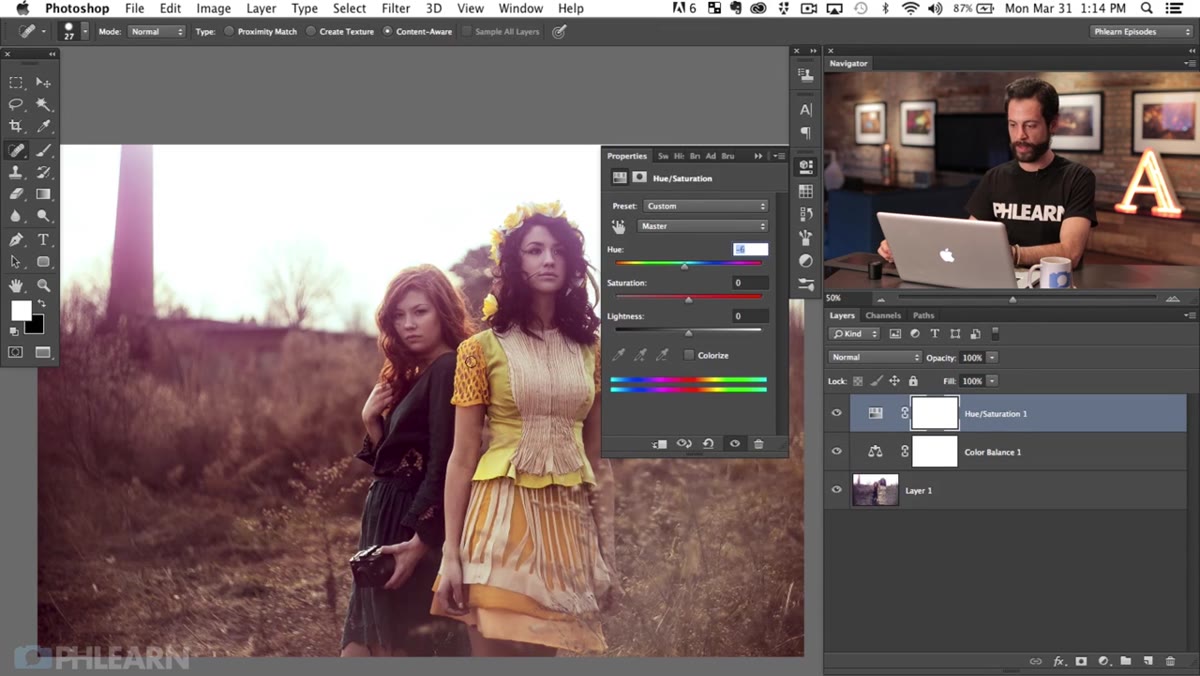Select Create Texture type option
1200x676 pixels.
pyautogui.click(x=311, y=31)
